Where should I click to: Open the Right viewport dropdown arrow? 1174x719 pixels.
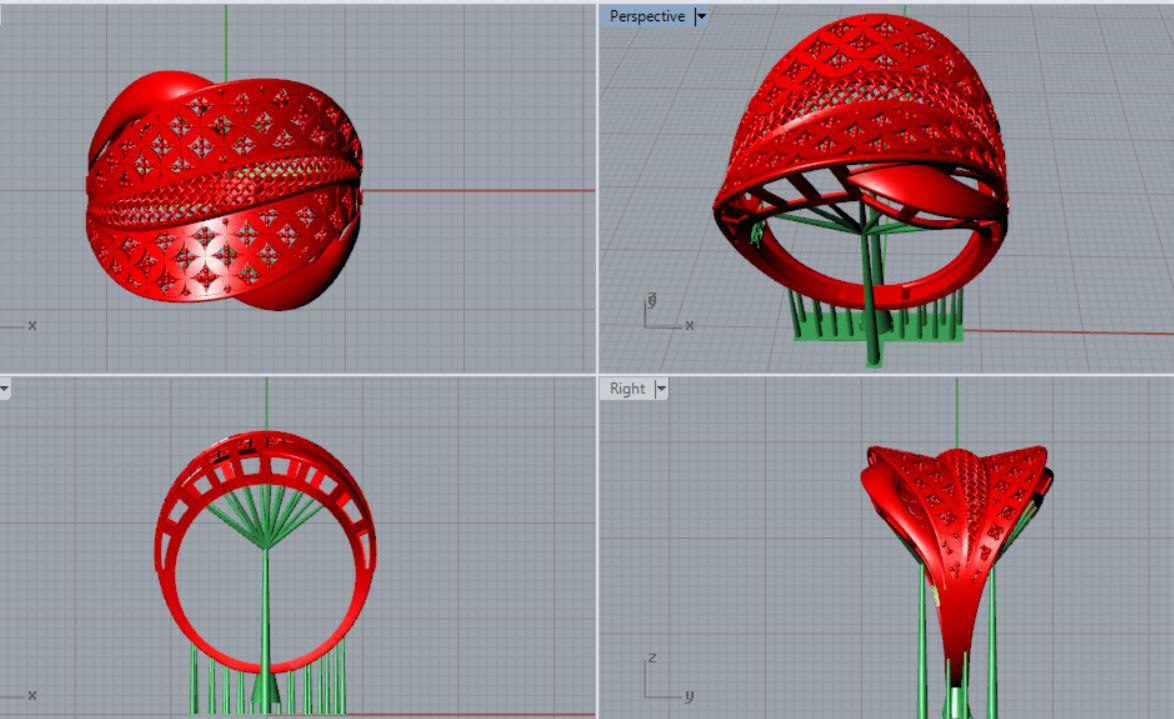pyautogui.click(x=660, y=389)
